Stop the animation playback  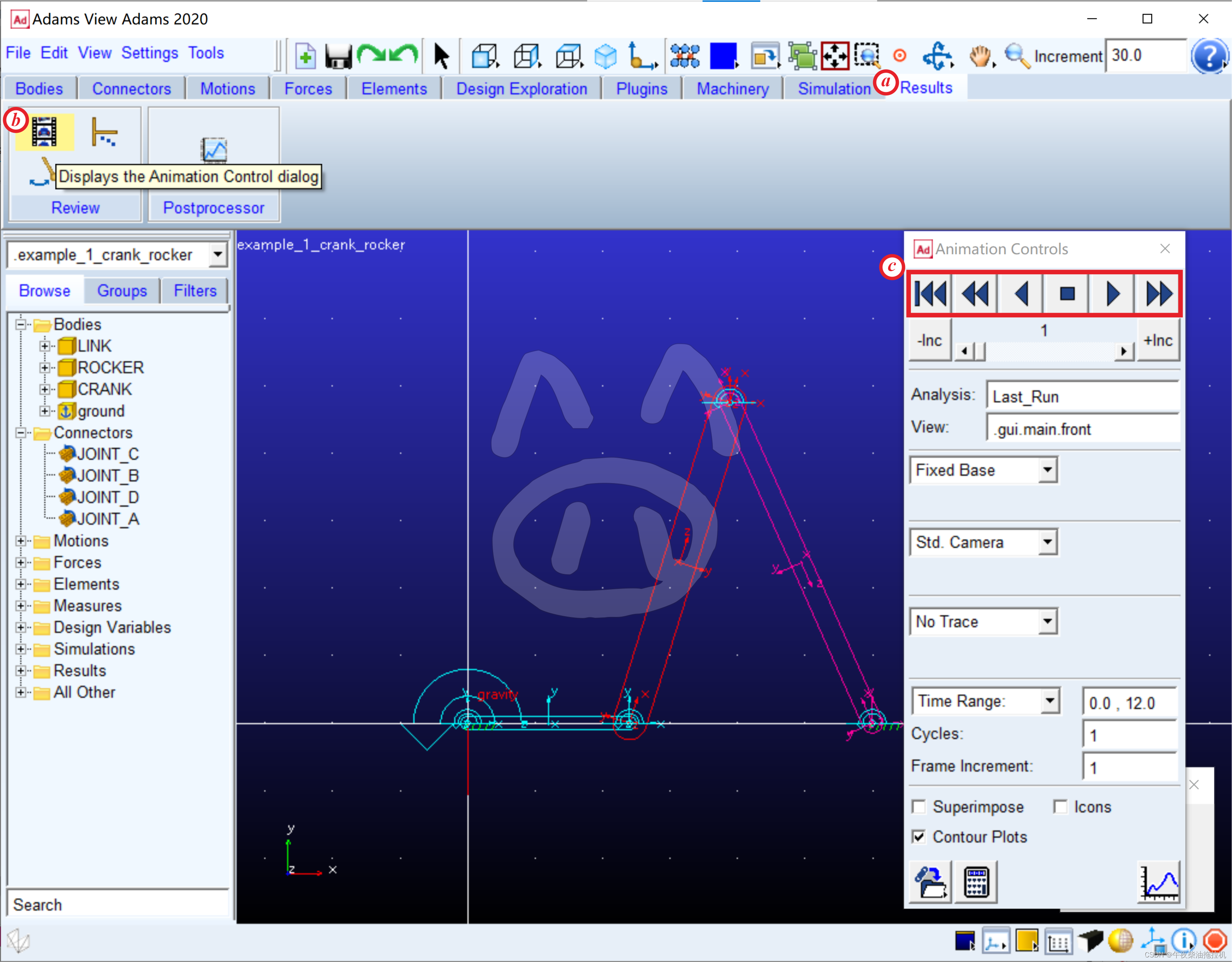(1067, 293)
